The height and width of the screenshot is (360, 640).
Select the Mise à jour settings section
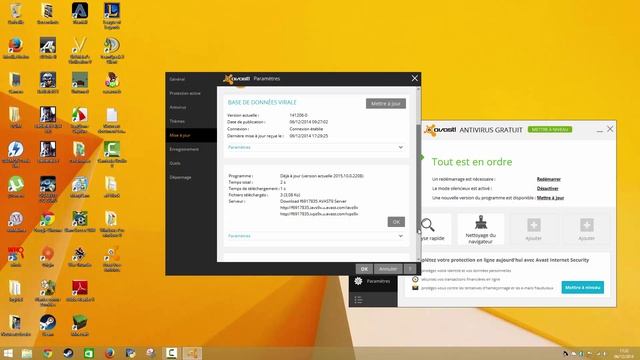(x=191, y=135)
